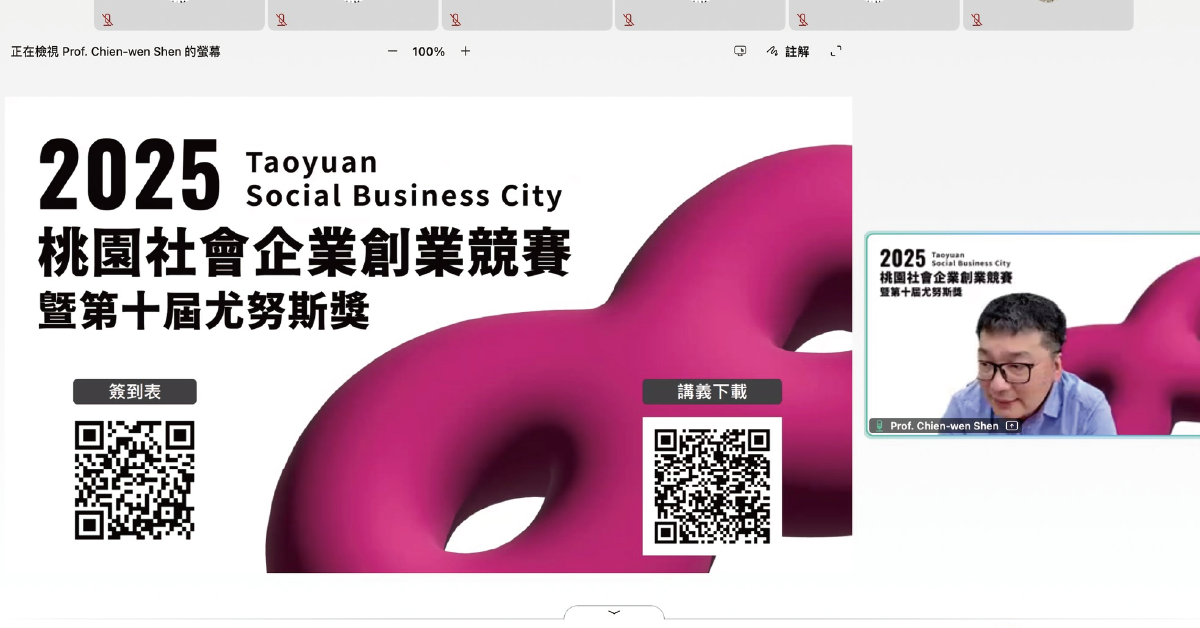Zoom out the shared screen with minus
The height and width of the screenshot is (628, 1200).
392,51
